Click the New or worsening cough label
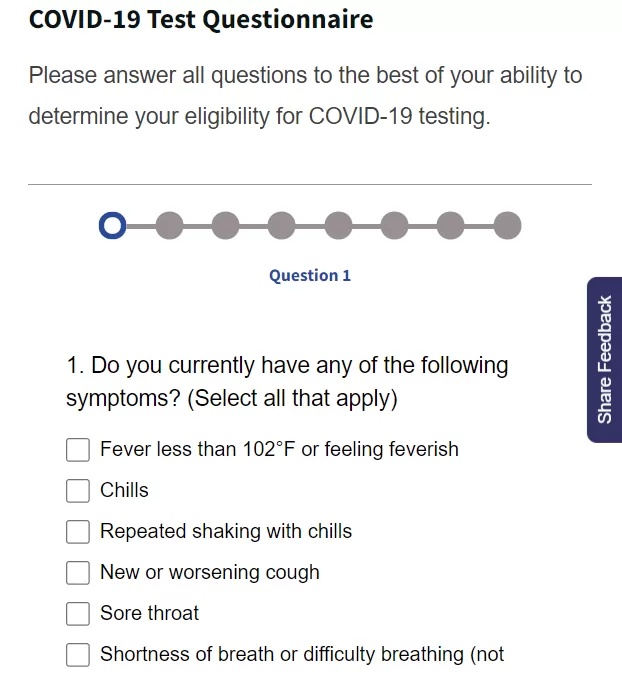The height and width of the screenshot is (684, 622). [x=210, y=573]
